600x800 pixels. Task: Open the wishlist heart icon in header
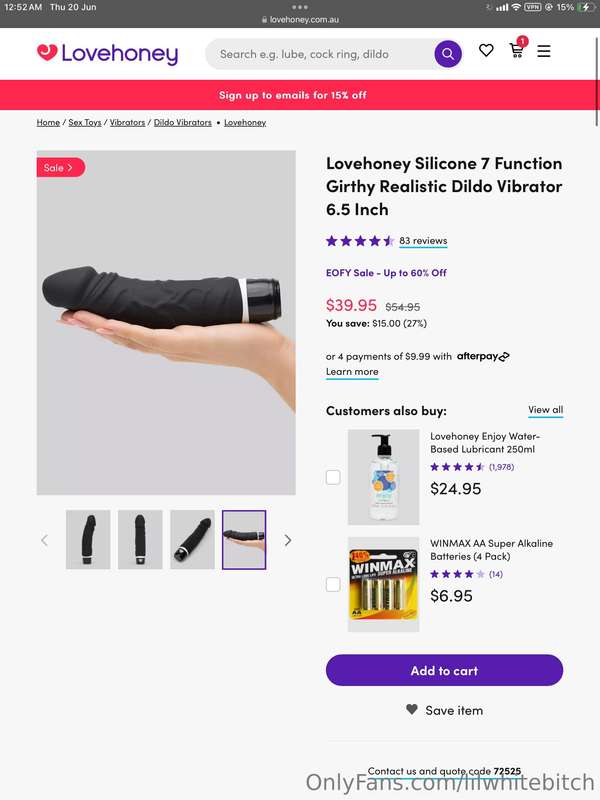[x=486, y=51]
